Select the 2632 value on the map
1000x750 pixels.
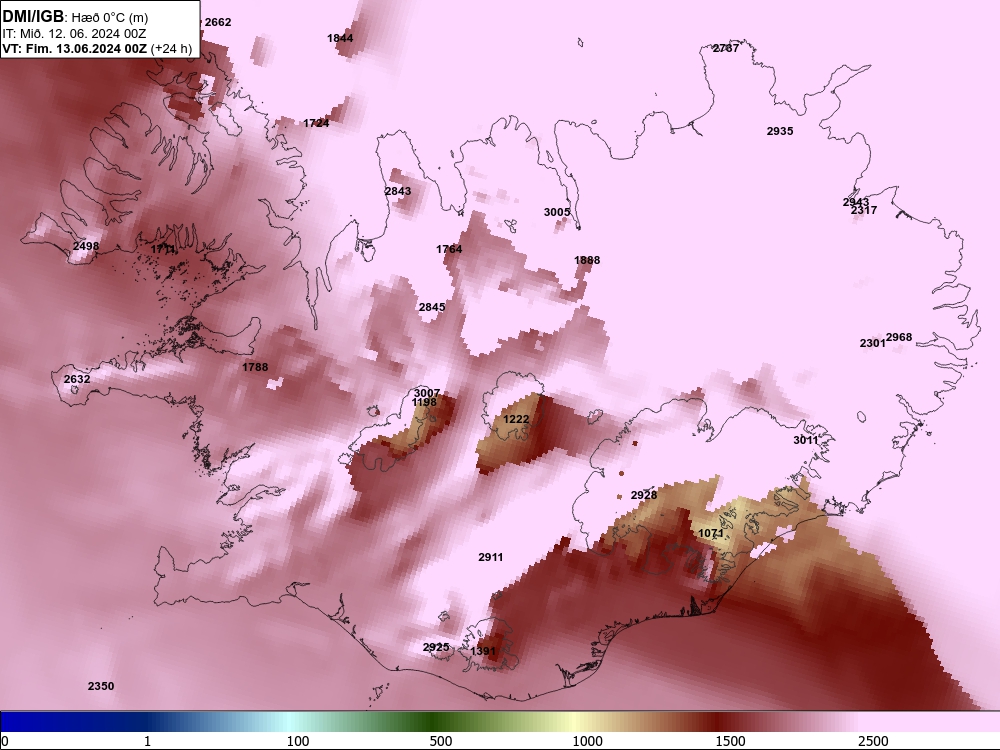(x=77, y=379)
